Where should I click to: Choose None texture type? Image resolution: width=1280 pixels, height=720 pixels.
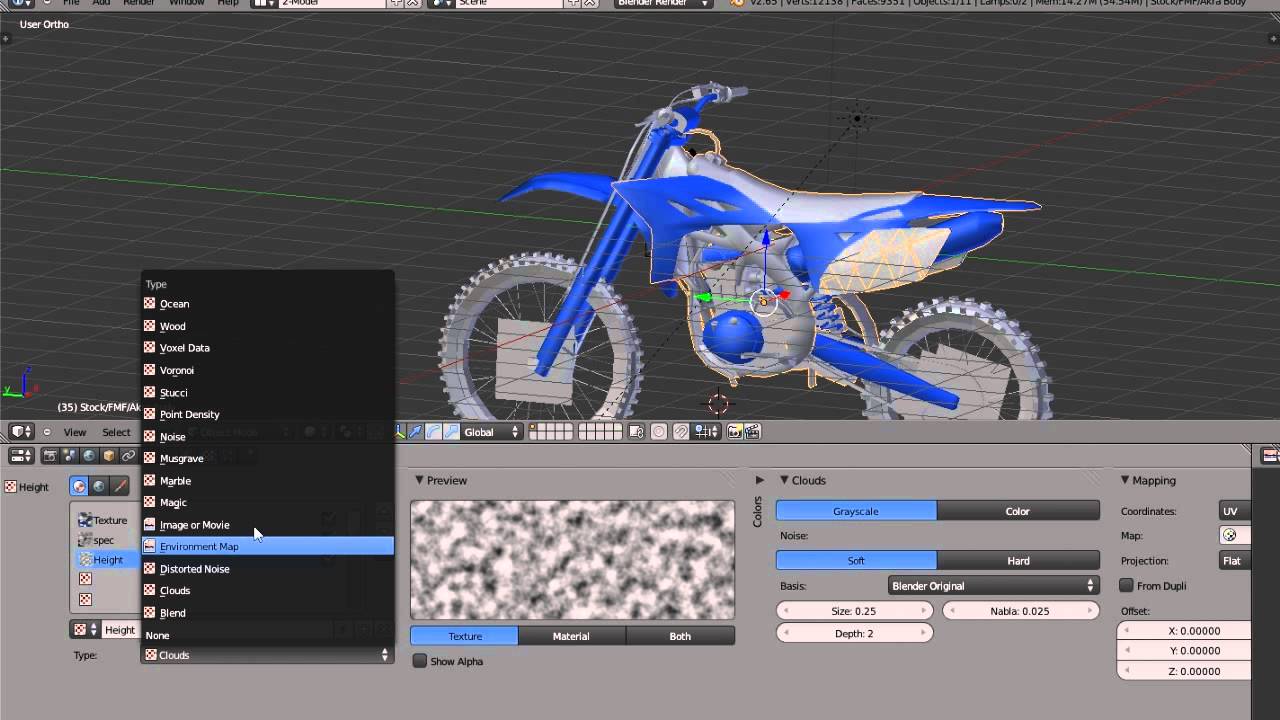[x=267, y=635]
